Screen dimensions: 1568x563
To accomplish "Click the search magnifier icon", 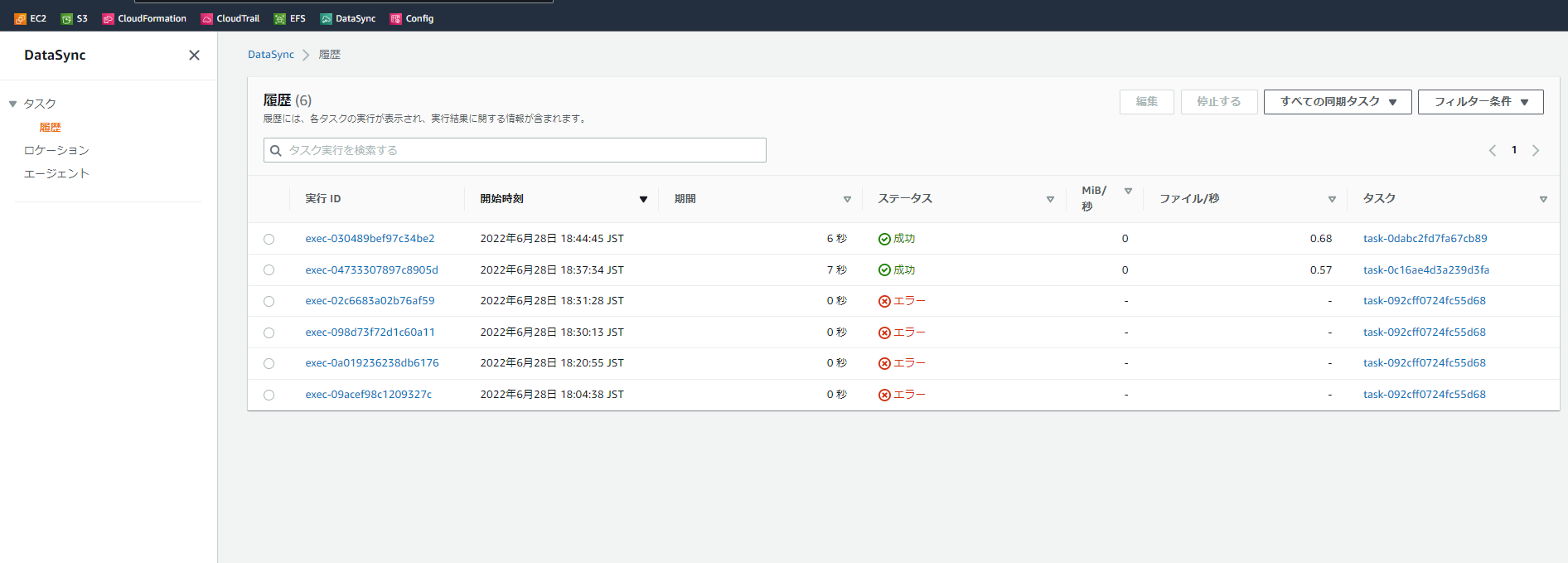I will pos(276,150).
